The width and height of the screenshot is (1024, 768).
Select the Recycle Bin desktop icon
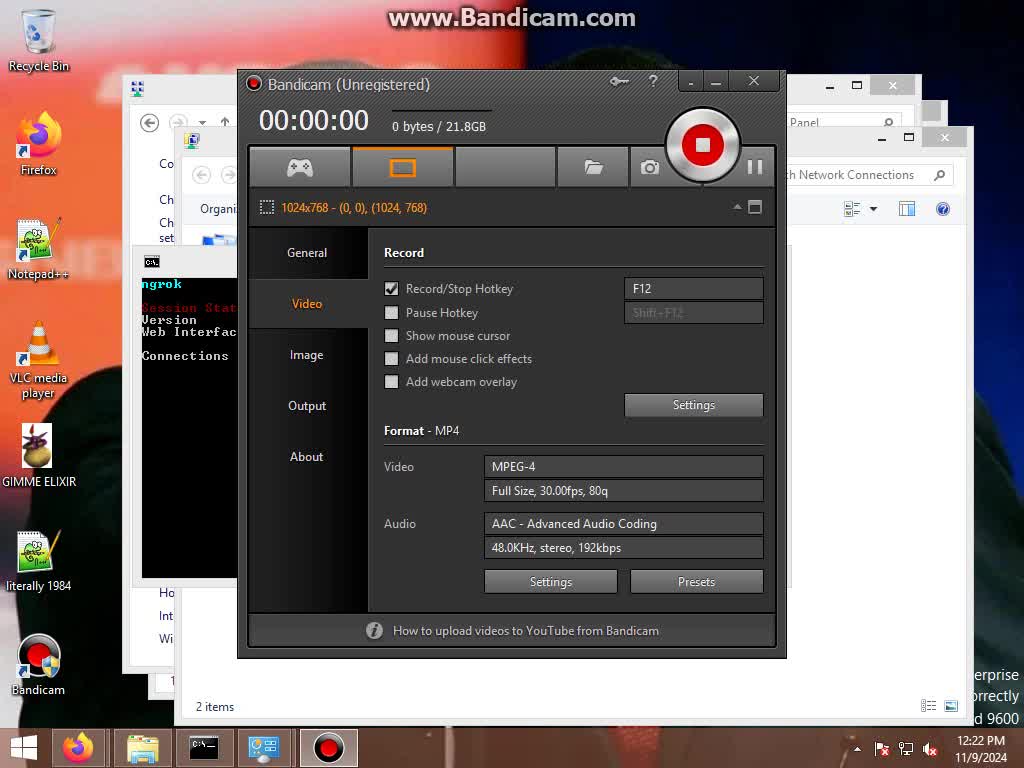[x=39, y=40]
